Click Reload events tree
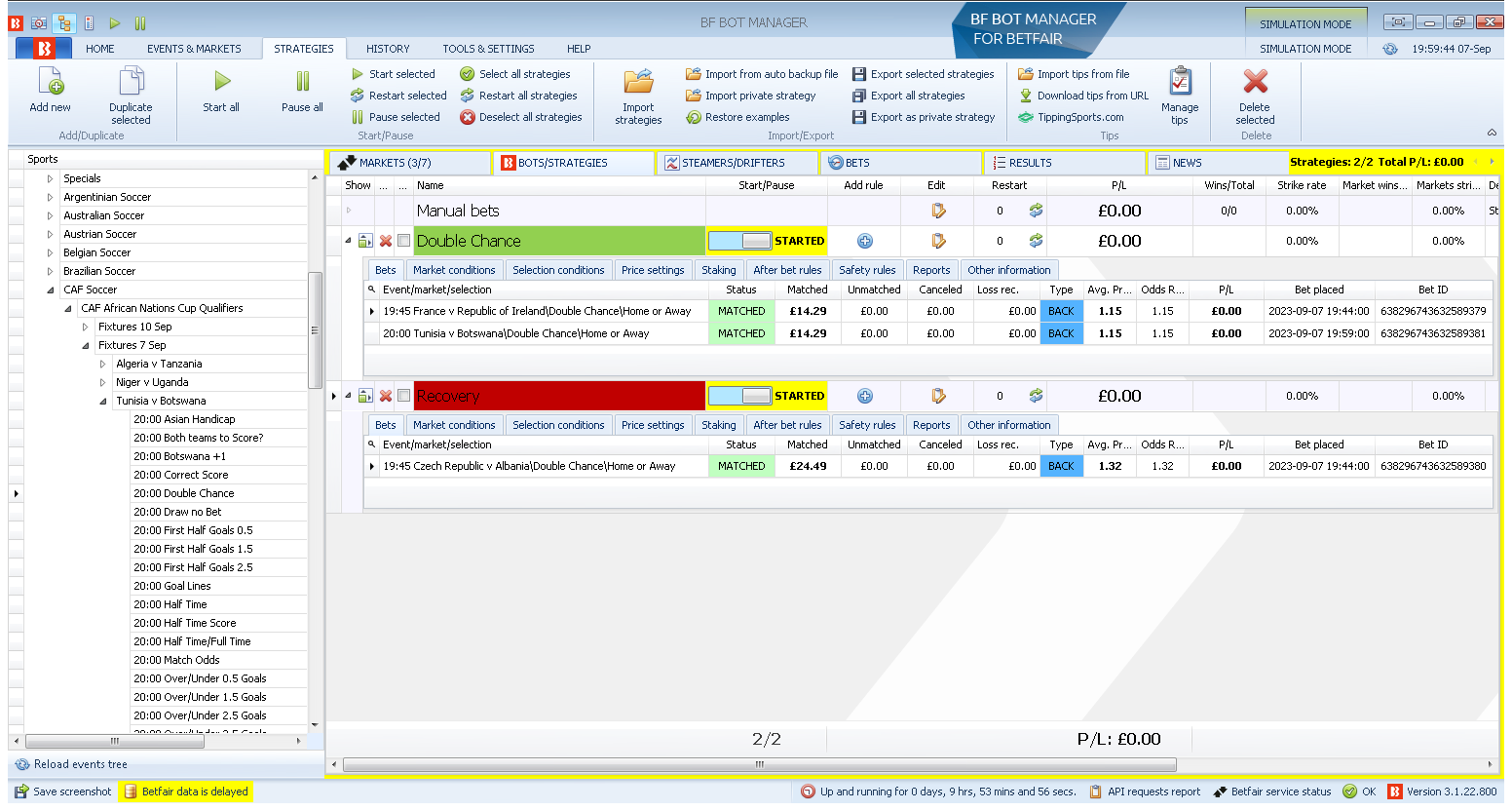Image resolution: width=1512 pixels, height=811 pixels. click(71, 764)
